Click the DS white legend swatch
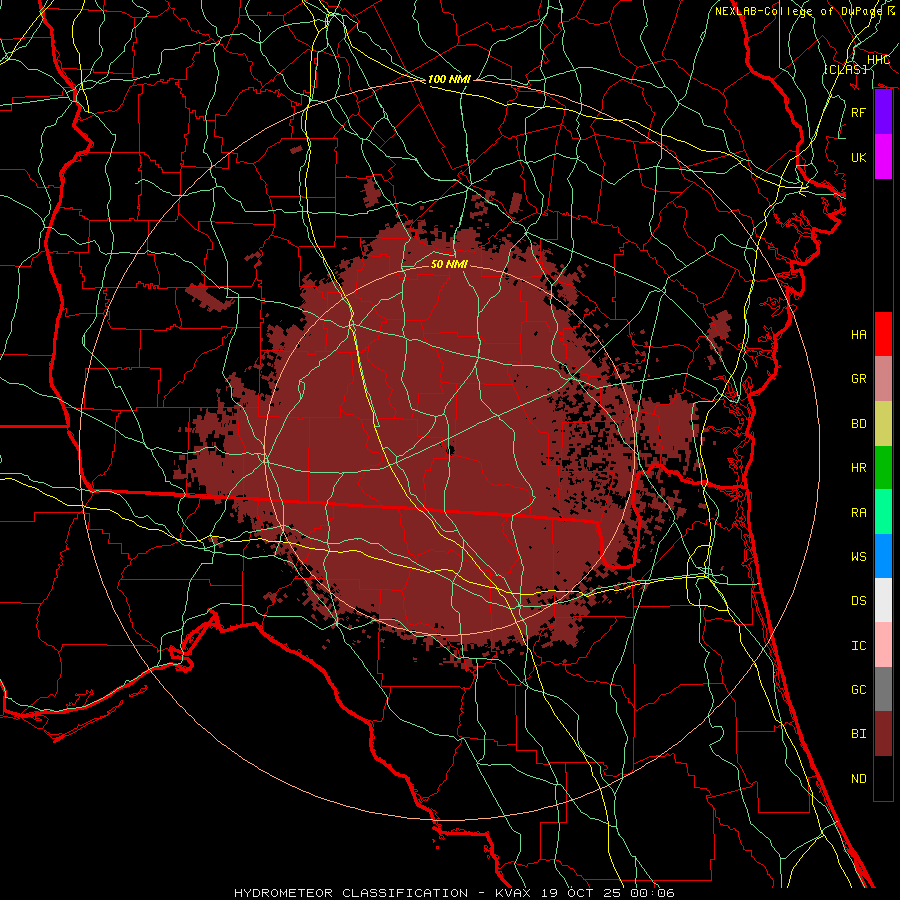The image size is (900, 900). pyautogui.click(x=883, y=600)
